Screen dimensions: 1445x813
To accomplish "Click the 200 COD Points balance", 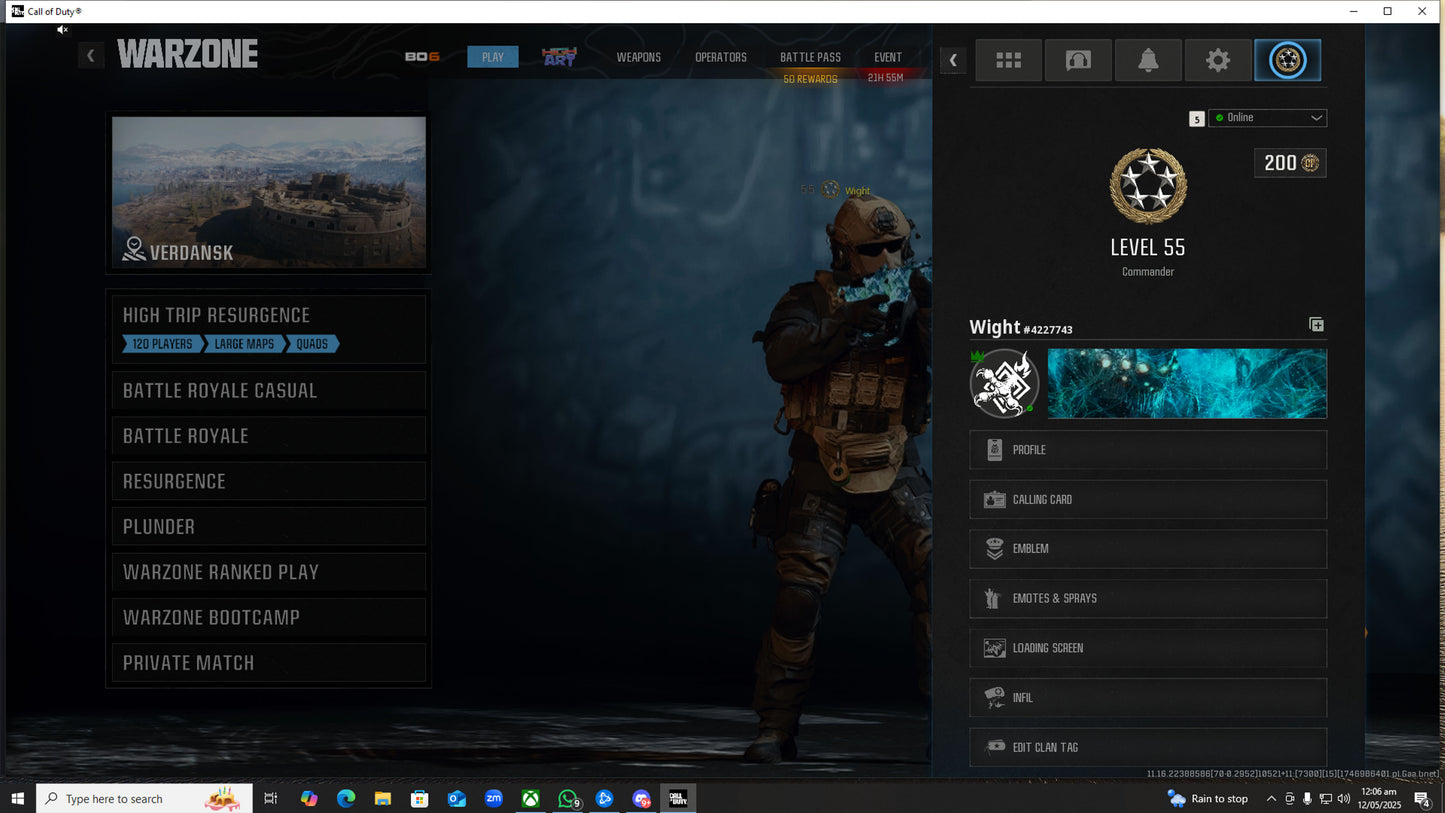I will click(x=1289, y=163).
